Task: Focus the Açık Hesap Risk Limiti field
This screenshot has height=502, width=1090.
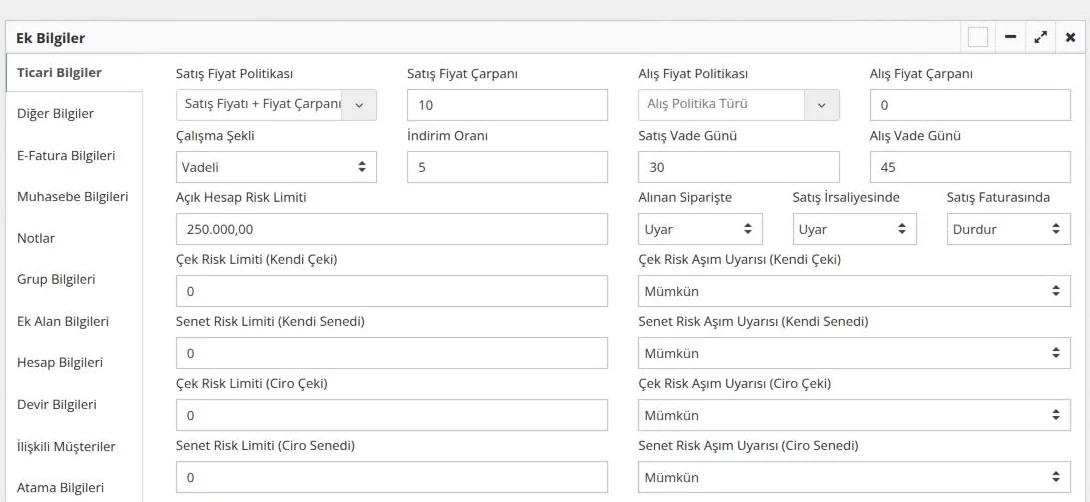Action: tap(392, 229)
